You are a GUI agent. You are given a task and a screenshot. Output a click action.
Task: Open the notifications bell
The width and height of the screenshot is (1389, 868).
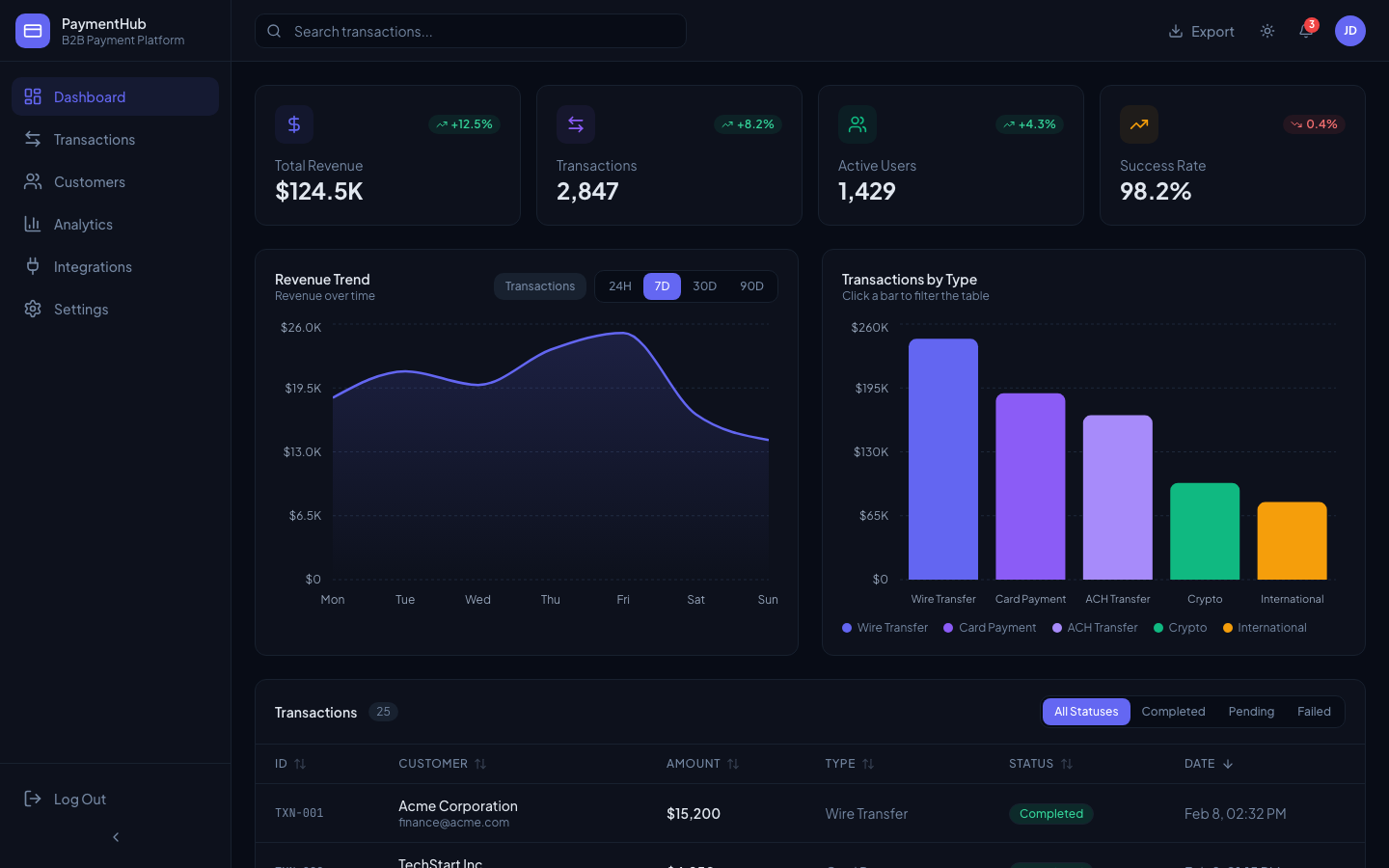click(1306, 31)
